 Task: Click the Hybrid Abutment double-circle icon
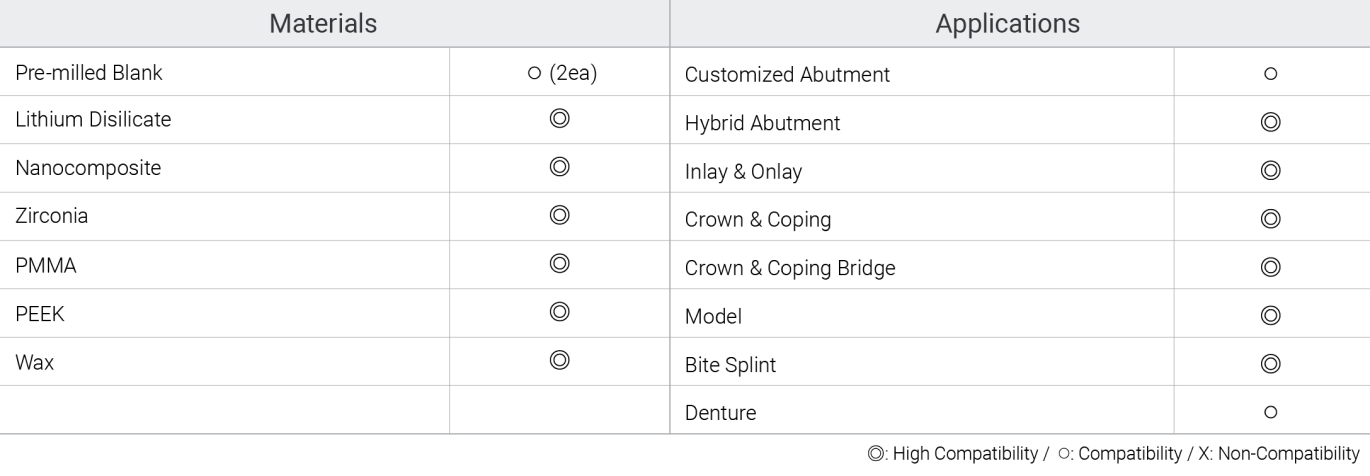pyautogui.click(x=1271, y=123)
